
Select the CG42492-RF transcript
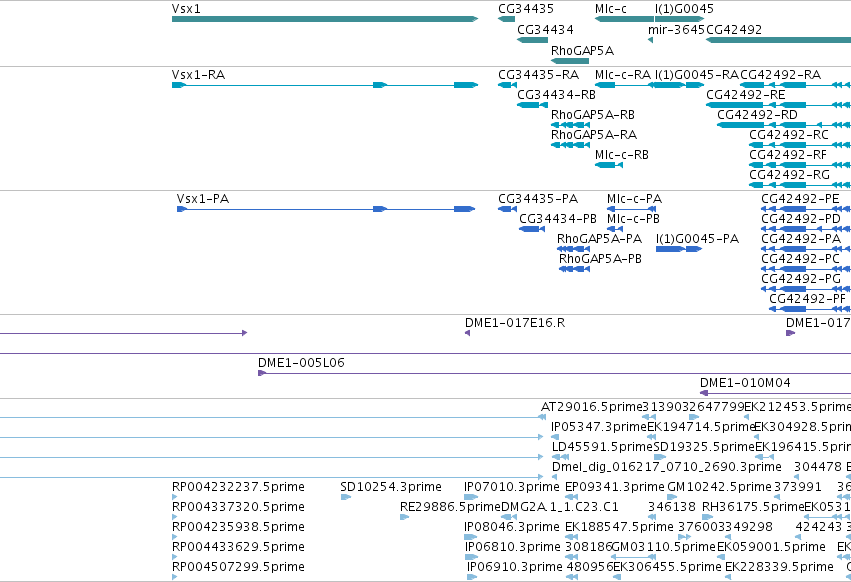pyautogui.click(x=800, y=165)
